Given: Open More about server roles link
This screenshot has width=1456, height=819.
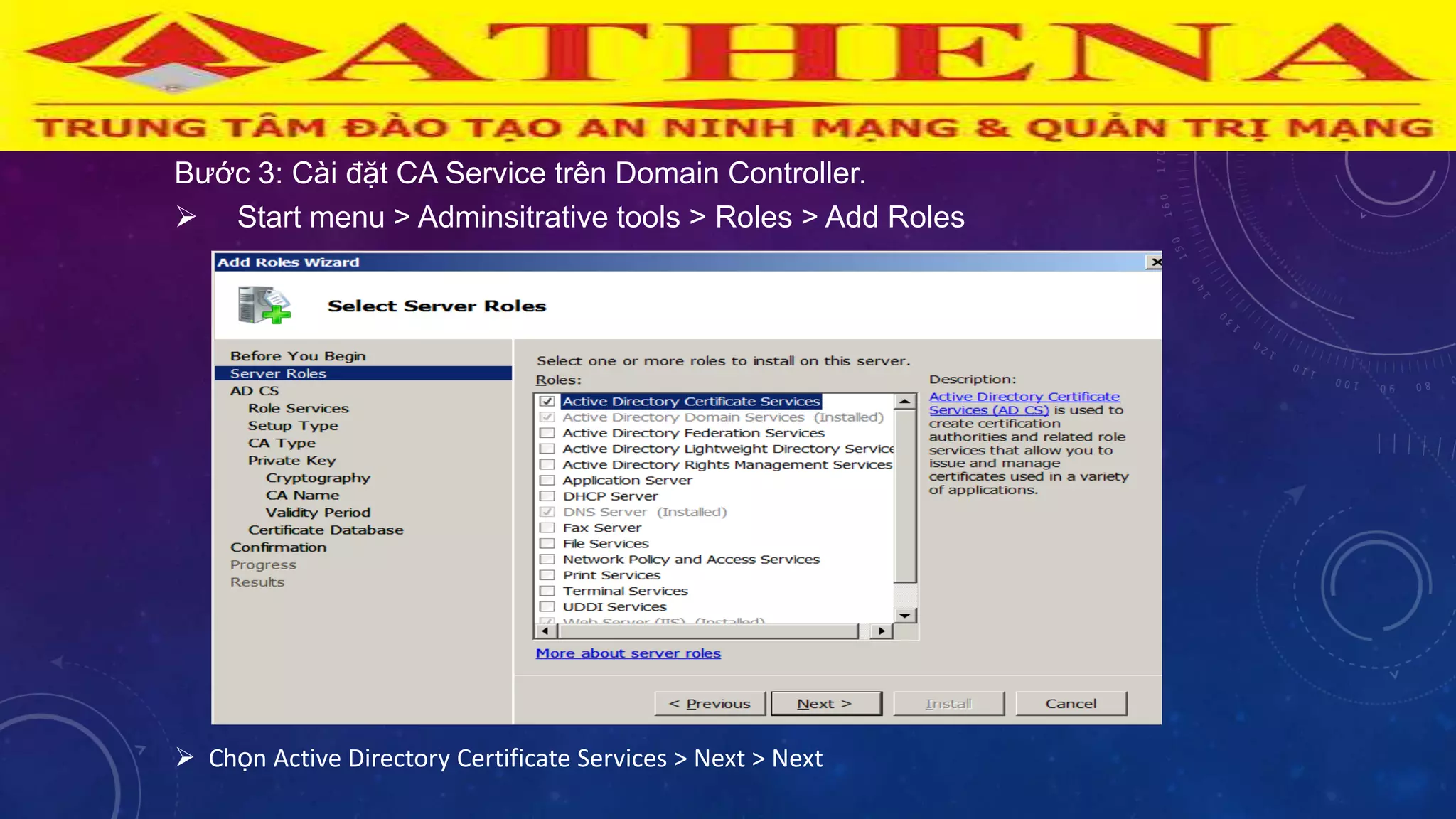Looking at the screenshot, I should tap(628, 653).
